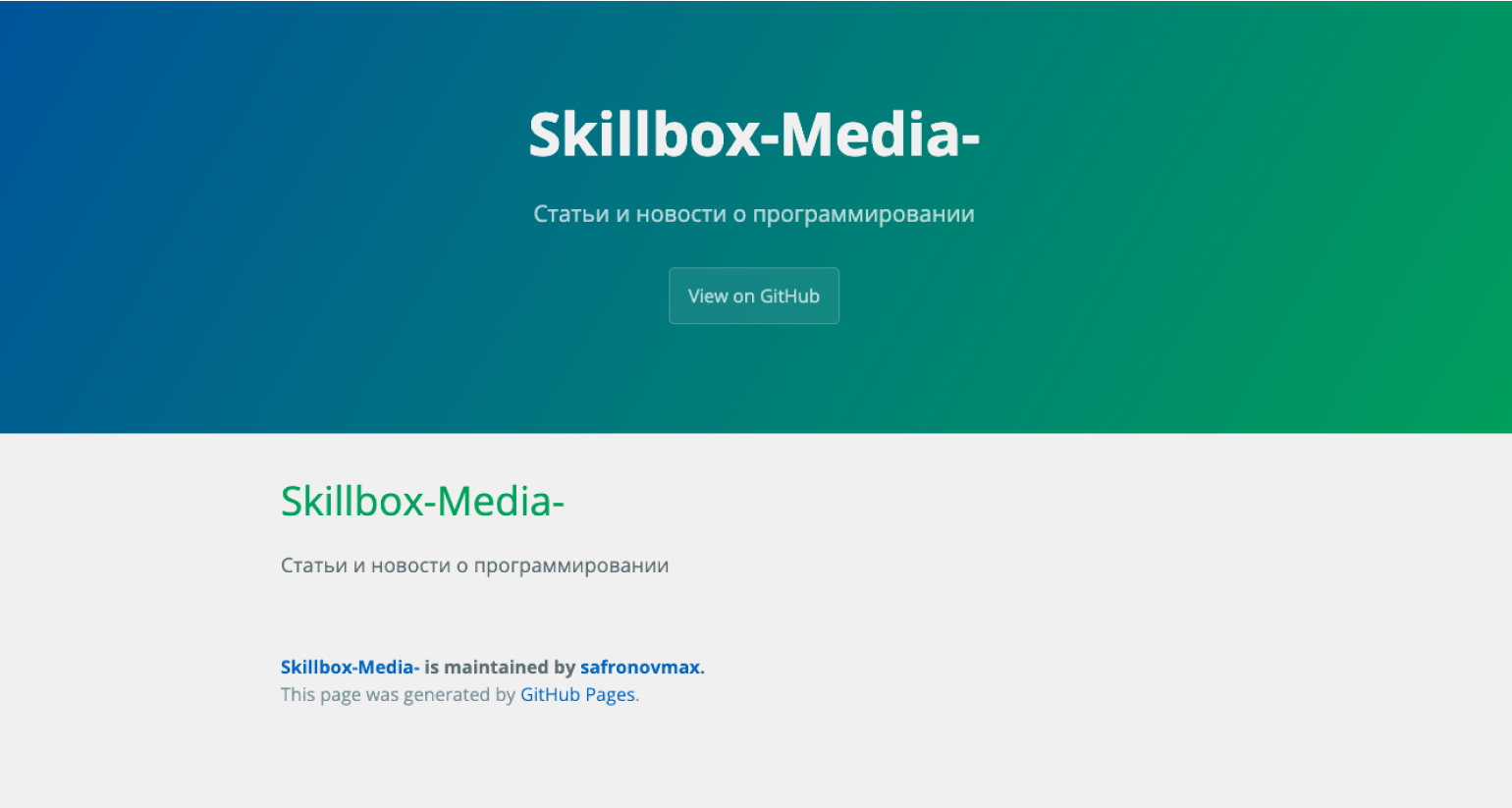The height and width of the screenshot is (808, 1512).
Task: Click the text 'is maintained by'
Action: (500, 667)
